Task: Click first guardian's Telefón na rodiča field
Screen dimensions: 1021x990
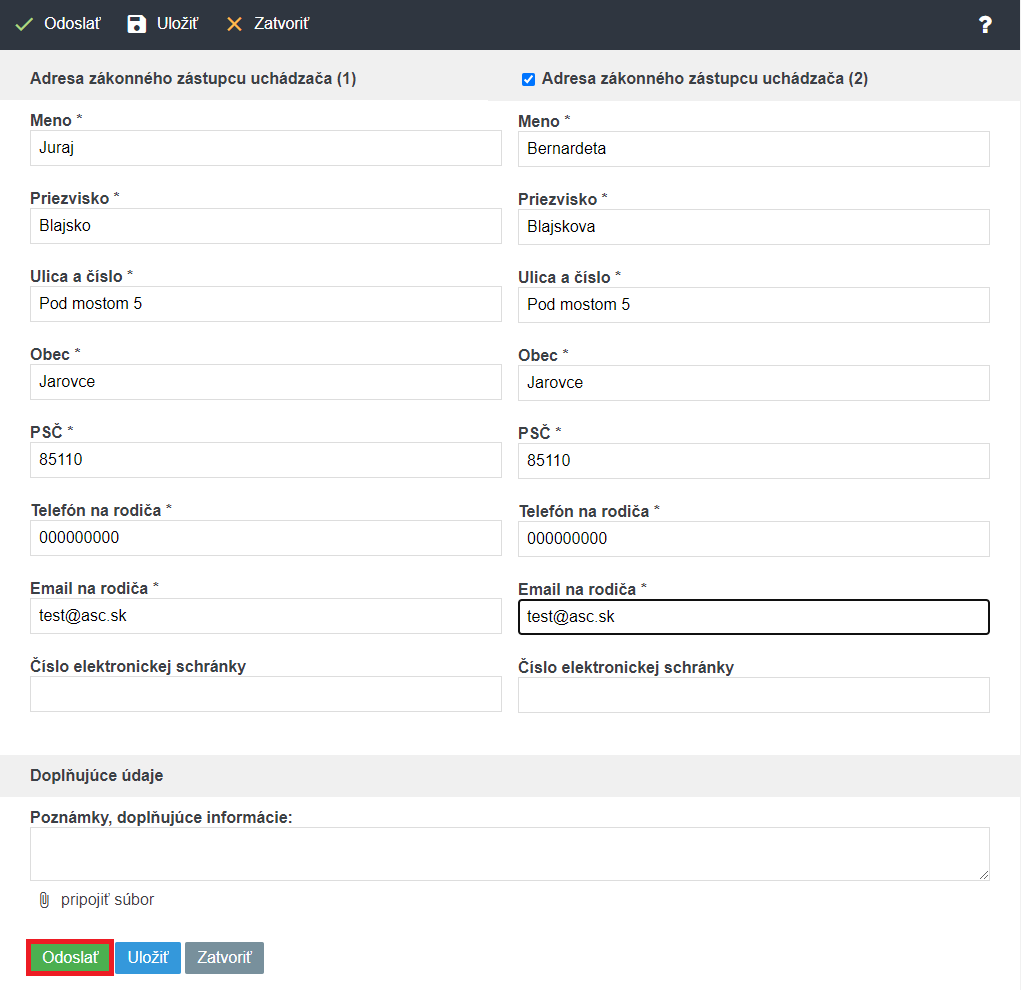Action: [265, 538]
